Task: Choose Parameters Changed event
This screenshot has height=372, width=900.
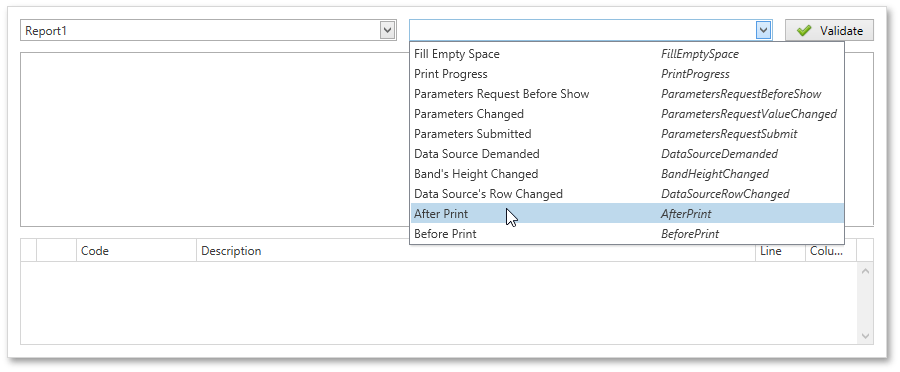Action: click(627, 114)
